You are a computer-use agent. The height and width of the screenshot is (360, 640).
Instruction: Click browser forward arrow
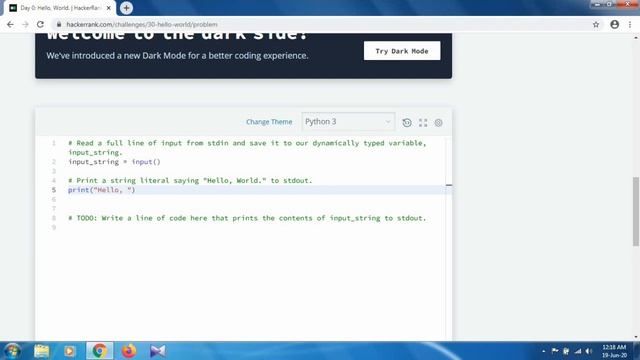[x=25, y=24]
